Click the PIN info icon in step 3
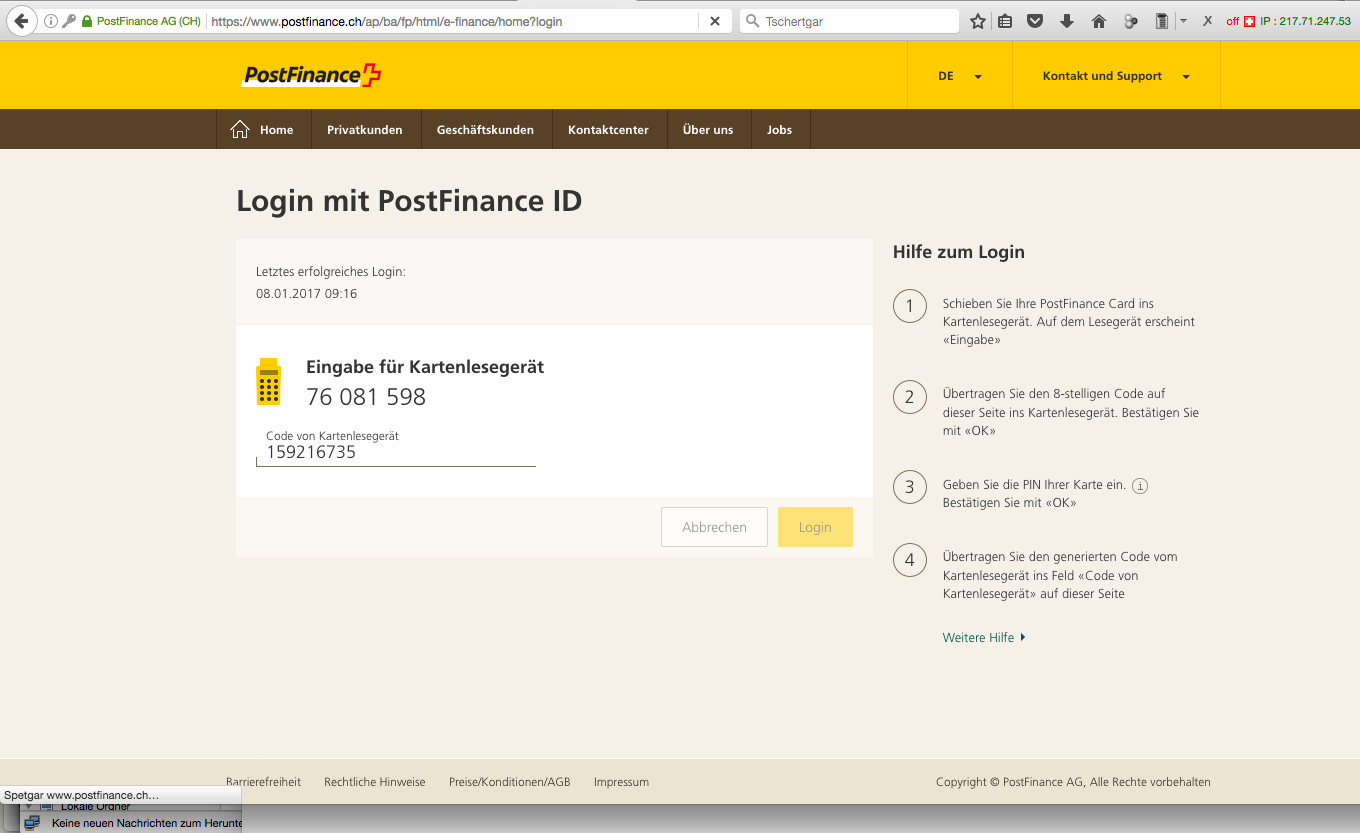The image size is (1360, 833). coord(1140,485)
